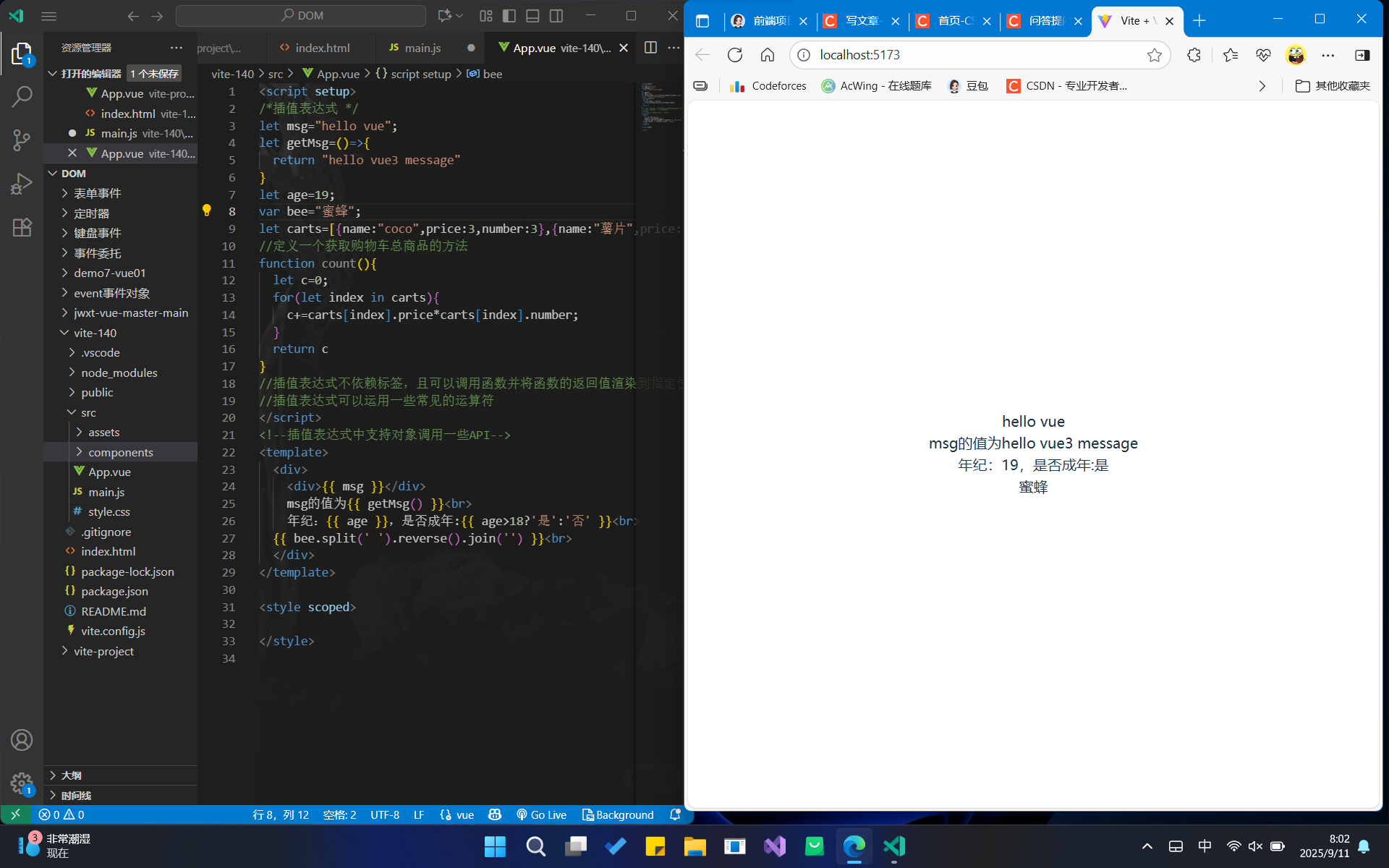Open Run and Debug view

tap(22, 184)
